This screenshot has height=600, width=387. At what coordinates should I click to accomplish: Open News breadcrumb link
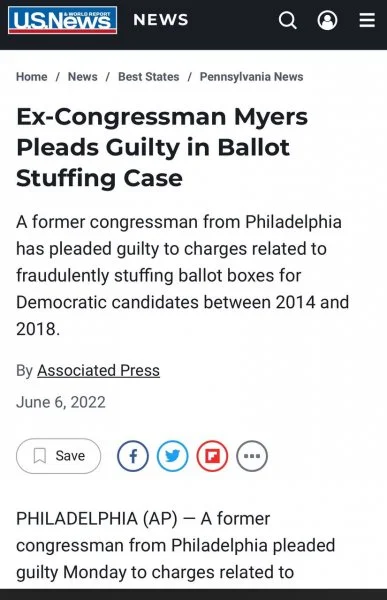point(83,77)
